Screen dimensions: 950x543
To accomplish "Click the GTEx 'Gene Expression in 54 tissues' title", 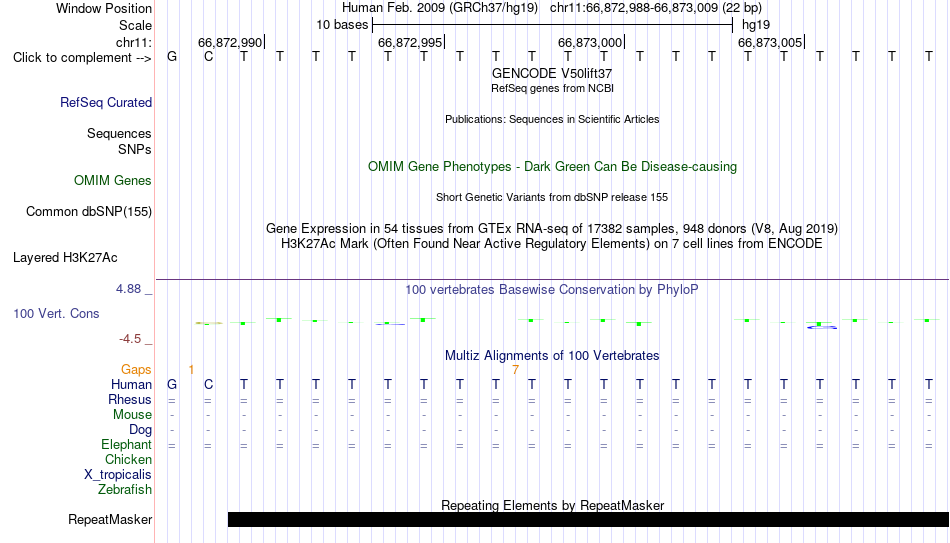I will click(x=552, y=228).
